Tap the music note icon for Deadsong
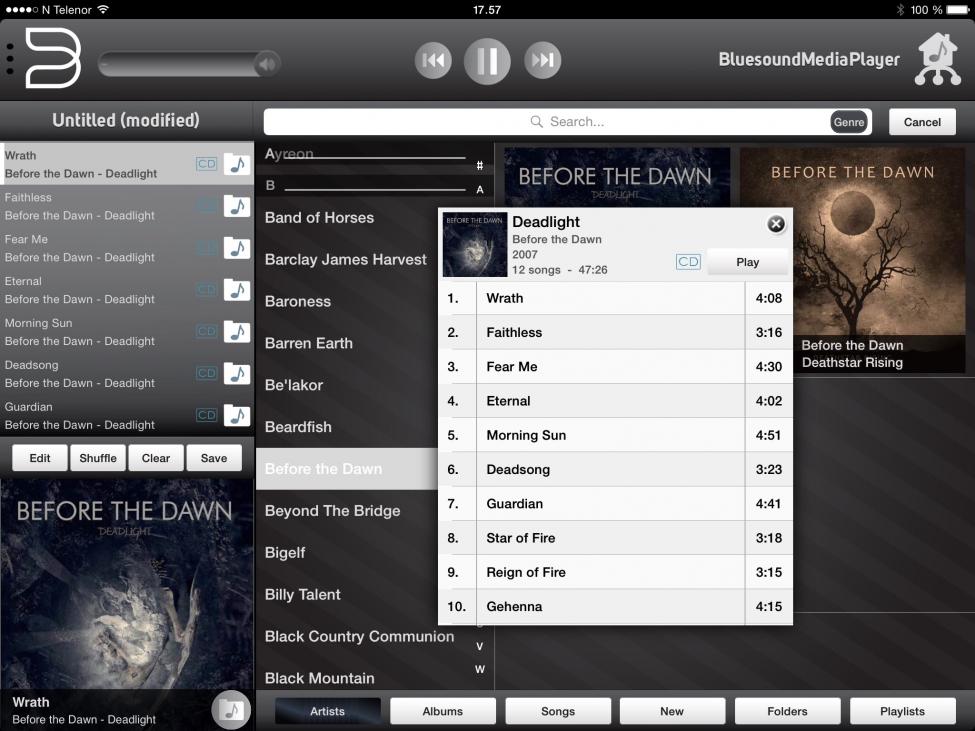Image resolution: width=975 pixels, height=731 pixels. (x=237, y=374)
